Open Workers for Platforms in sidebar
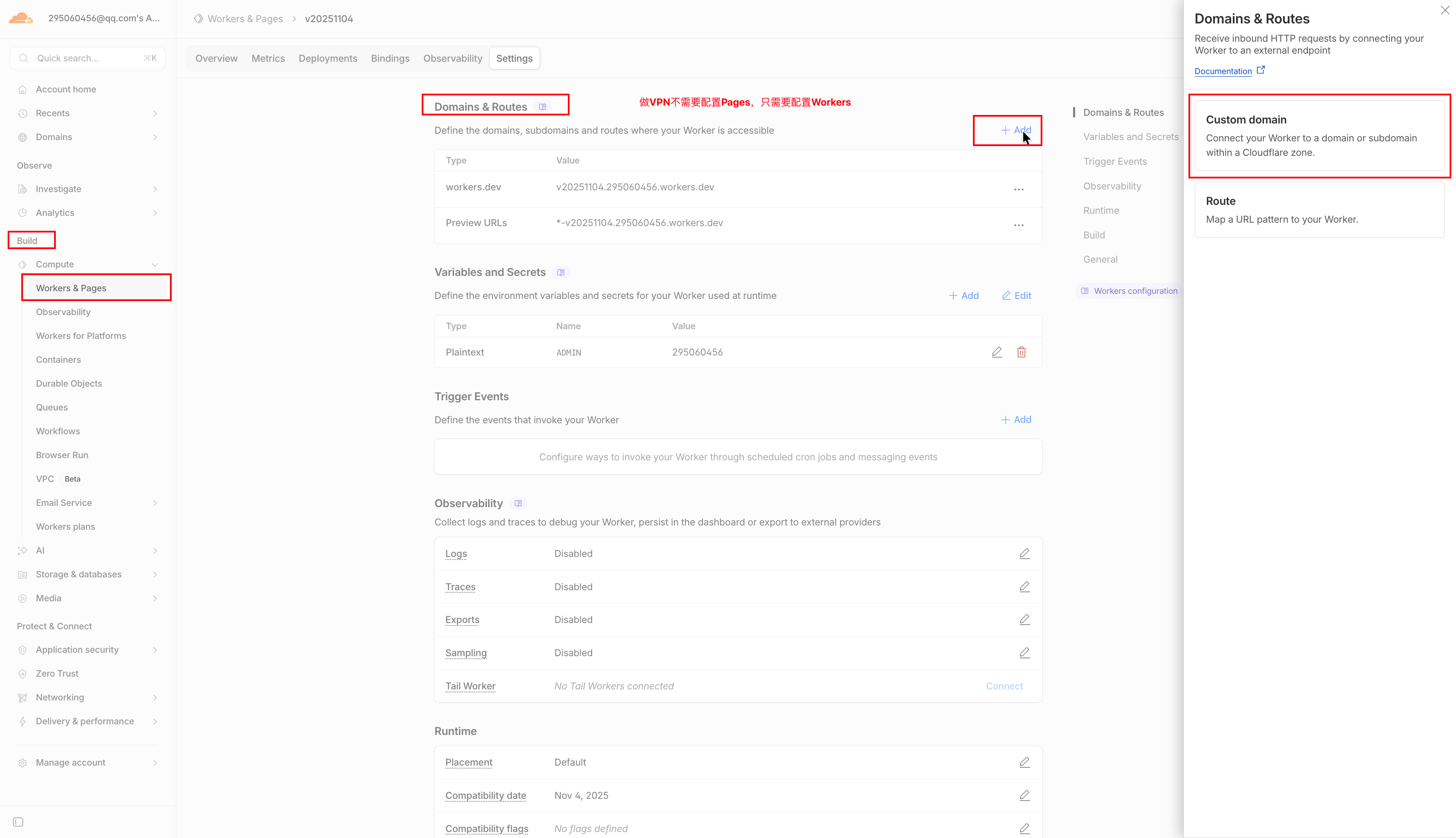 [81, 336]
